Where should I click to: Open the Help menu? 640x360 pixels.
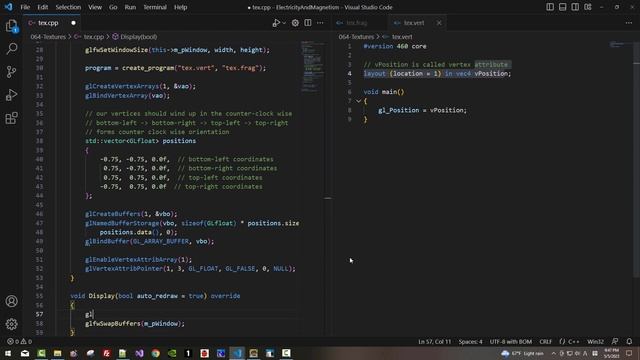coord(180,7)
